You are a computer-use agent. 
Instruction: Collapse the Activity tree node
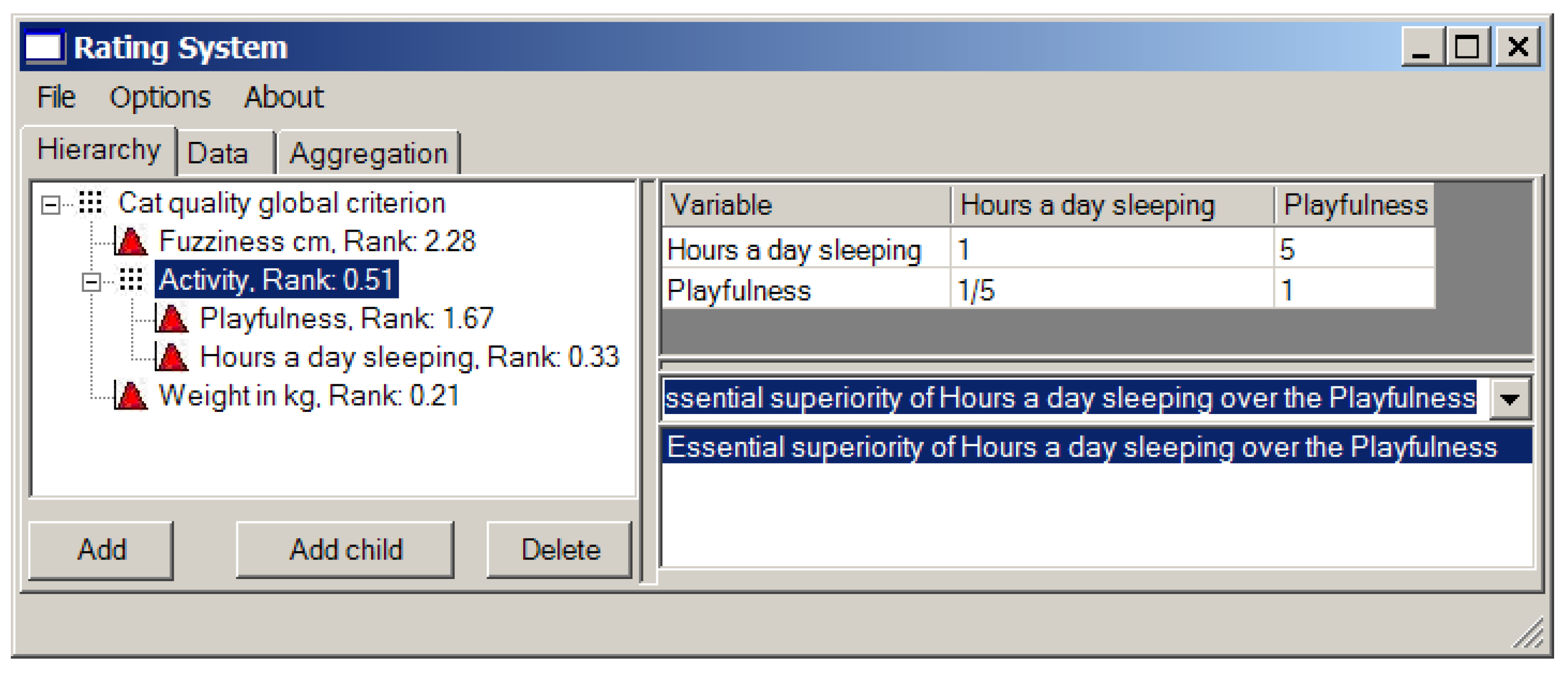tap(91, 282)
